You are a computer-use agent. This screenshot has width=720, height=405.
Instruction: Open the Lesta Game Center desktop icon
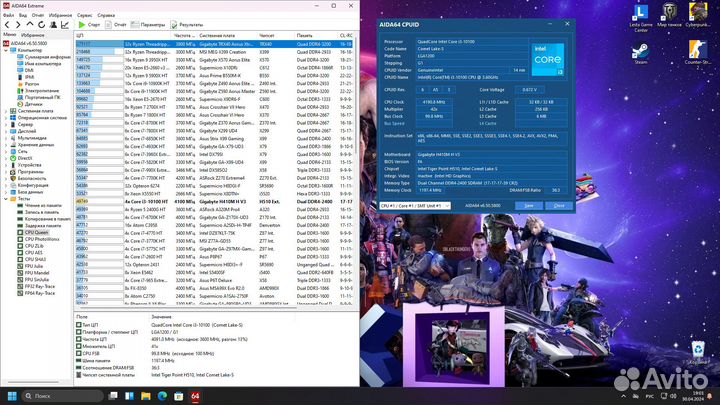tap(641, 18)
